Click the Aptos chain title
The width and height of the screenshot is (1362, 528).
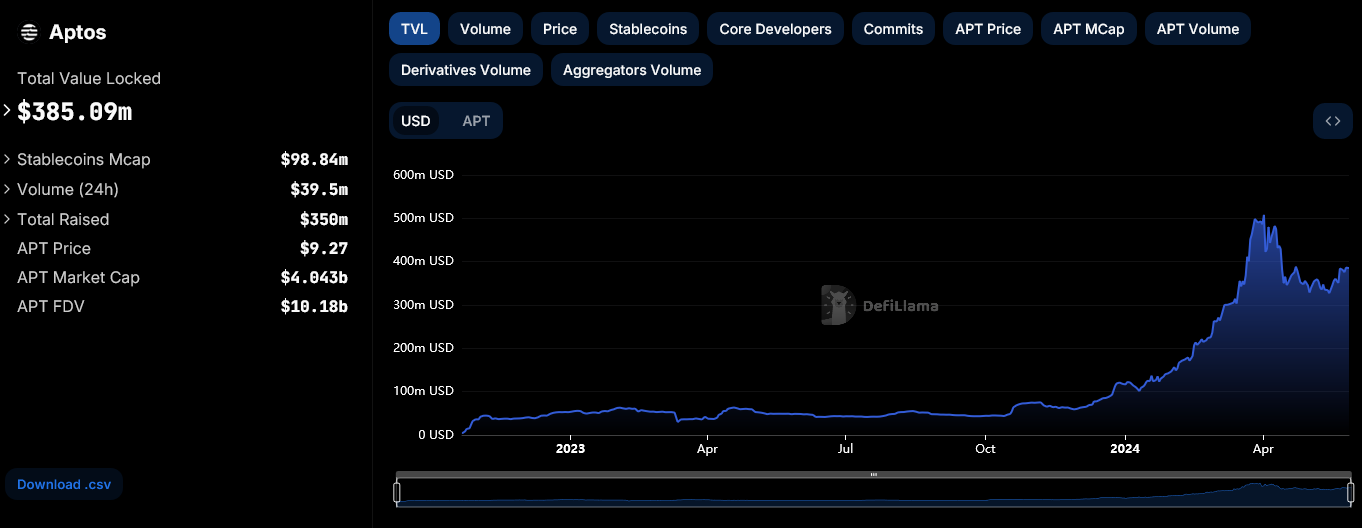(77, 32)
